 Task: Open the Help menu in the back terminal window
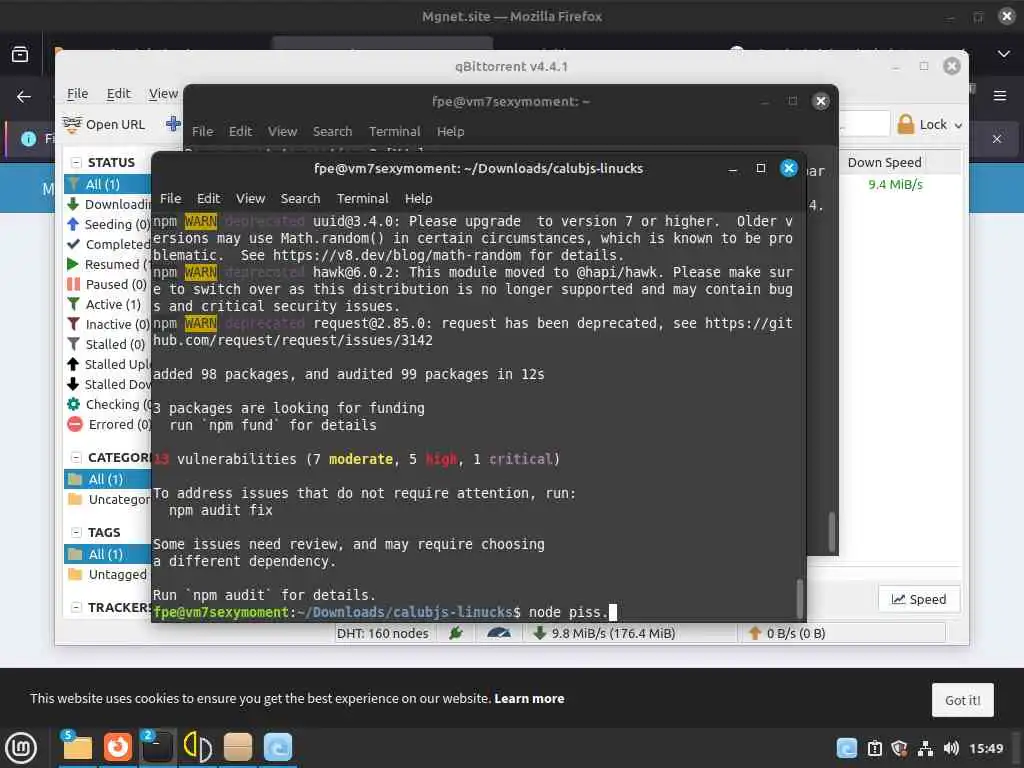point(451,132)
